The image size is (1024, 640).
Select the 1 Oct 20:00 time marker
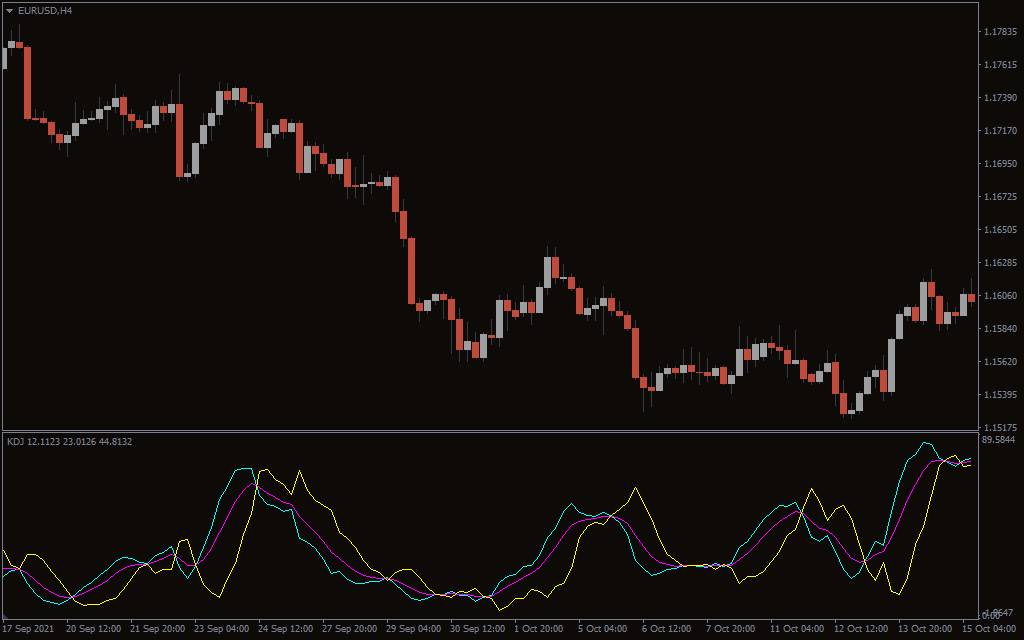pyautogui.click(x=539, y=629)
